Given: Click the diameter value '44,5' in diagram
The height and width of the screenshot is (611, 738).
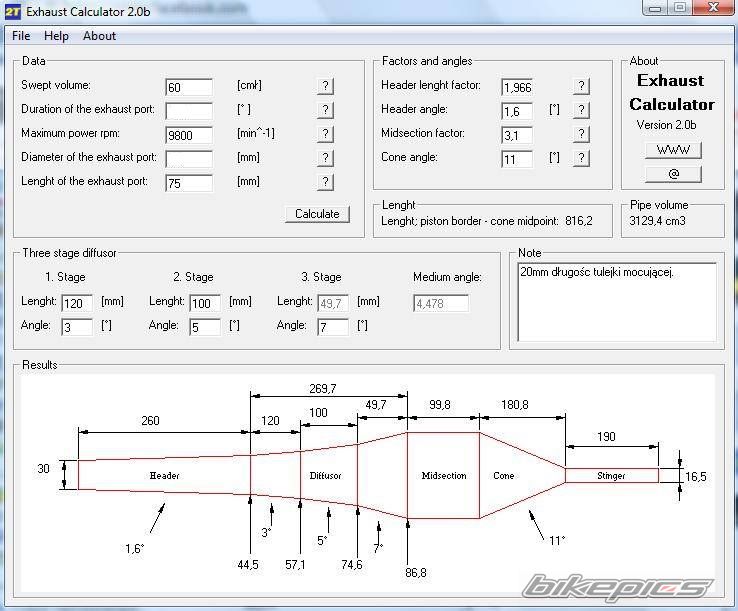Looking at the screenshot, I should 248,565.
